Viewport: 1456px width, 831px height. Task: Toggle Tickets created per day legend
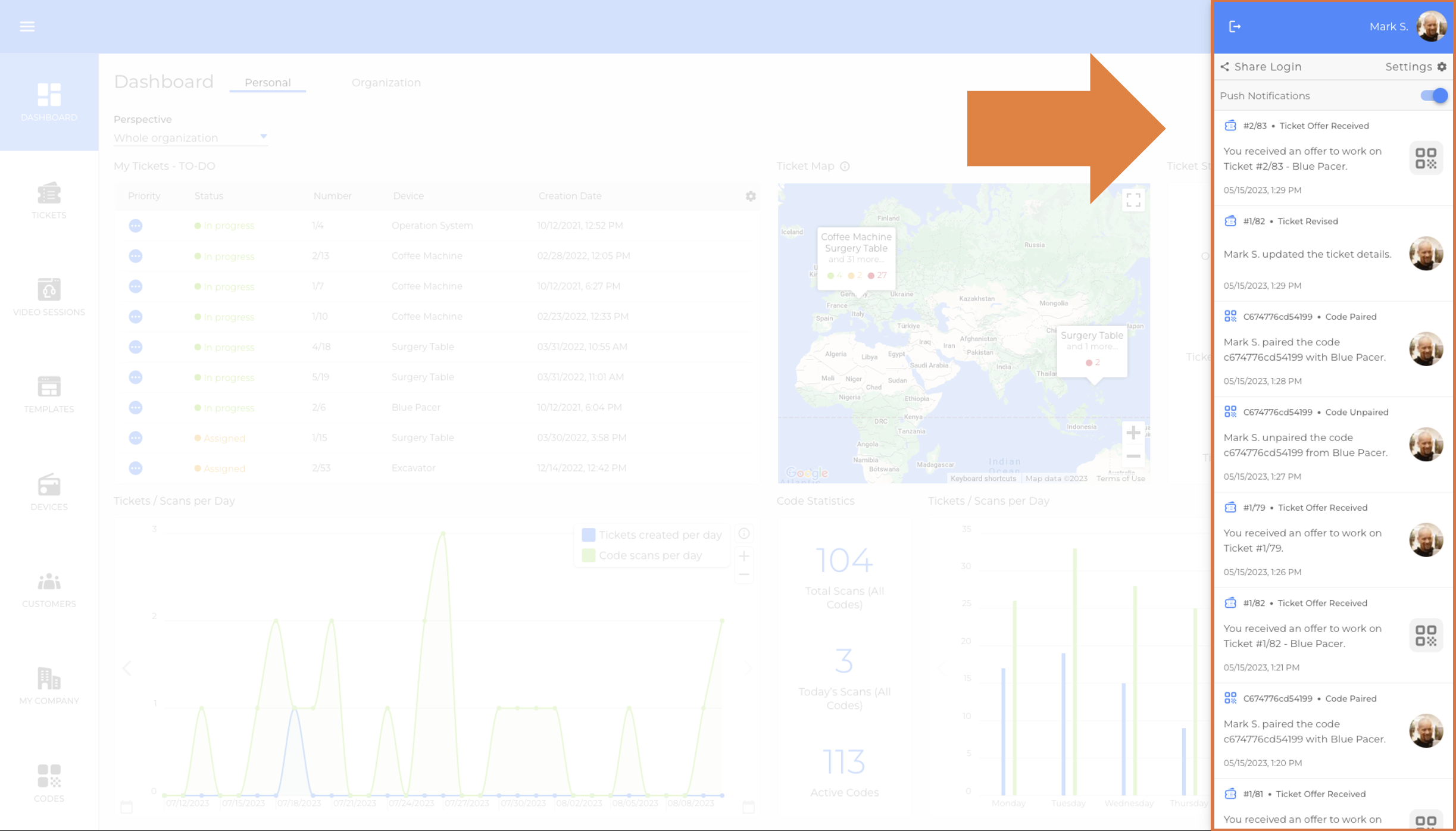pos(652,535)
